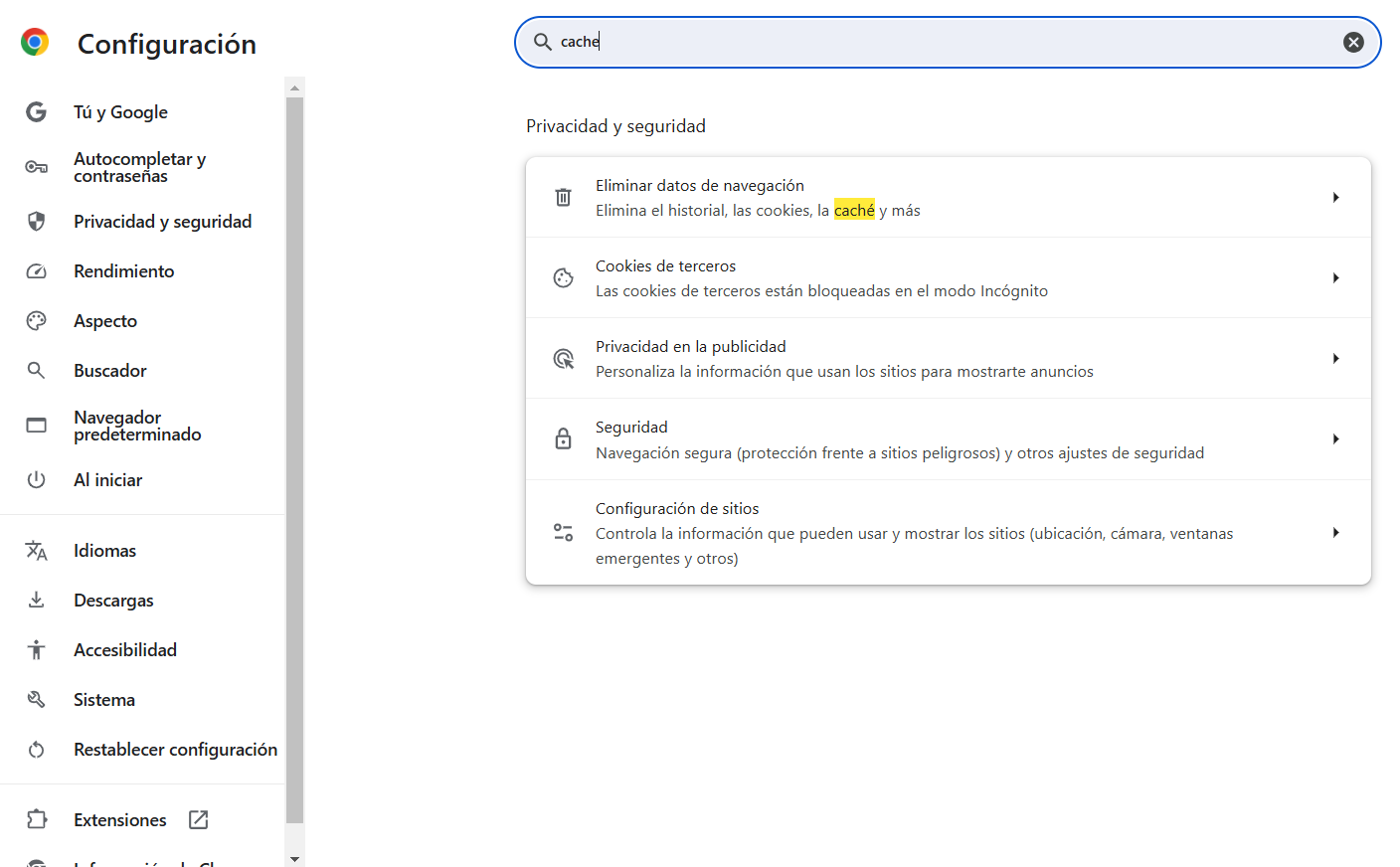The width and height of the screenshot is (1400, 867).
Task: Open Restablecer configuración in the sidebar
Action: pos(175,750)
